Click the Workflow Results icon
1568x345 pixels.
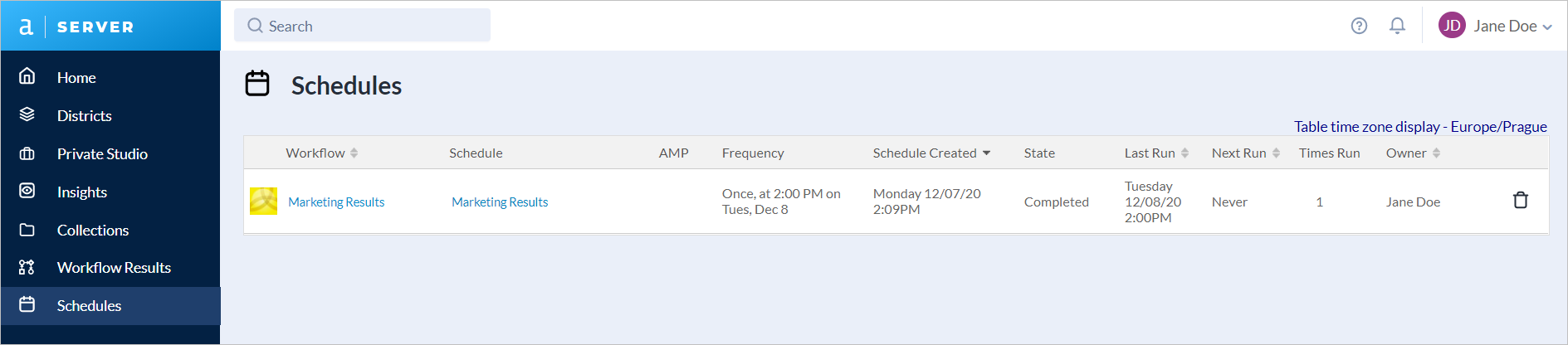tap(27, 267)
